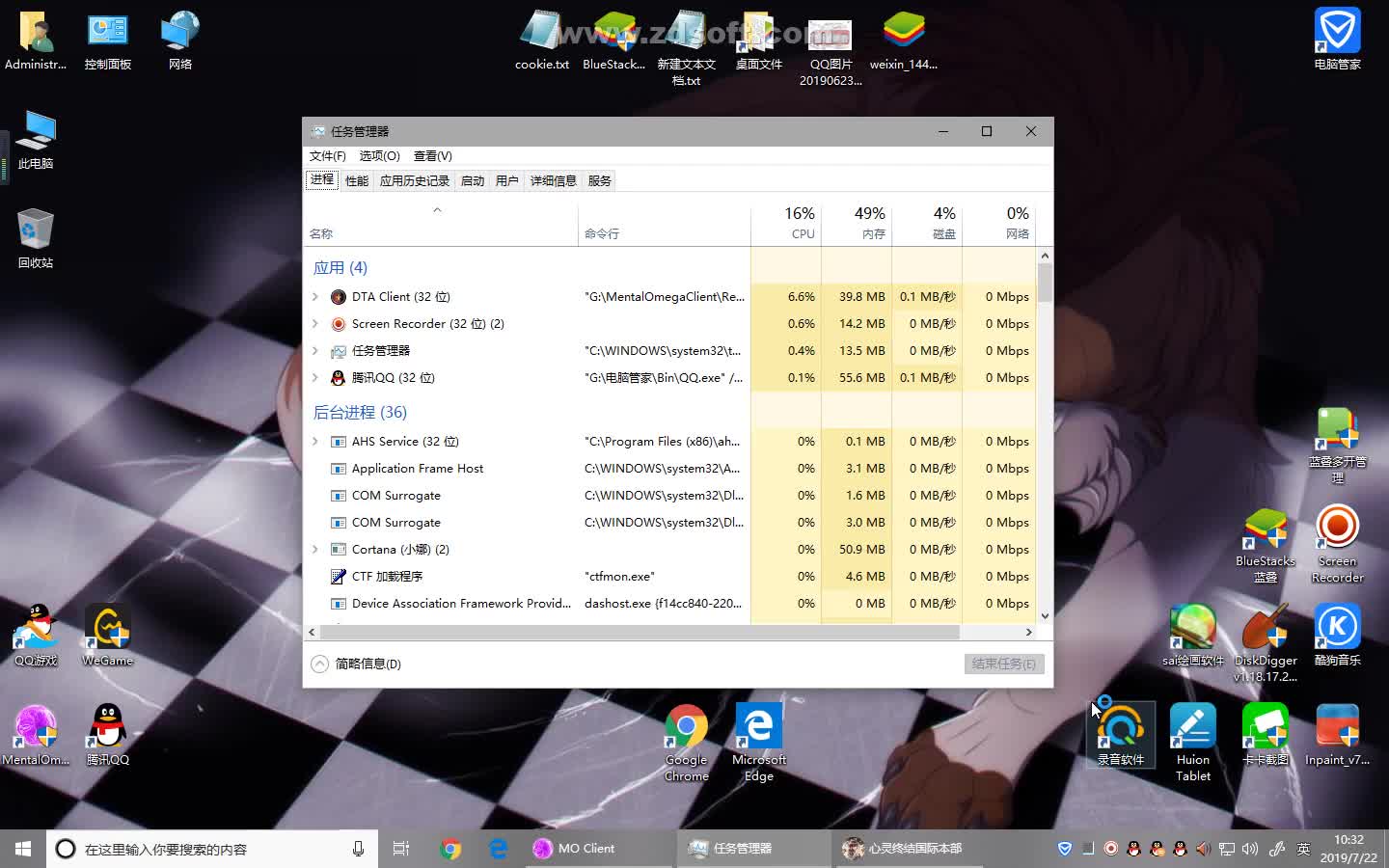
Task: Select the 卡卡截图 desktop icon
Action: pyautogui.click(x=1266, y=735)
